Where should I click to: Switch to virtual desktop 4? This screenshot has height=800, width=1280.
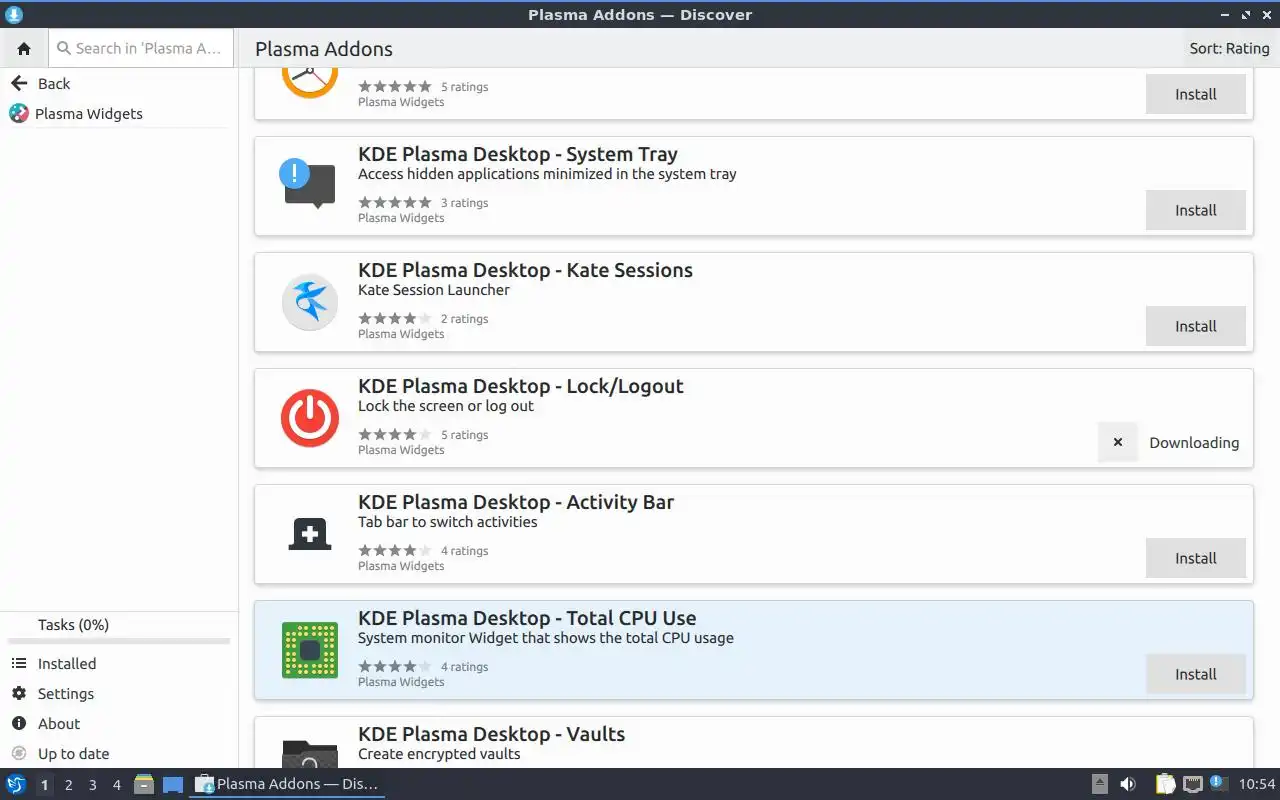pos(116,785)
